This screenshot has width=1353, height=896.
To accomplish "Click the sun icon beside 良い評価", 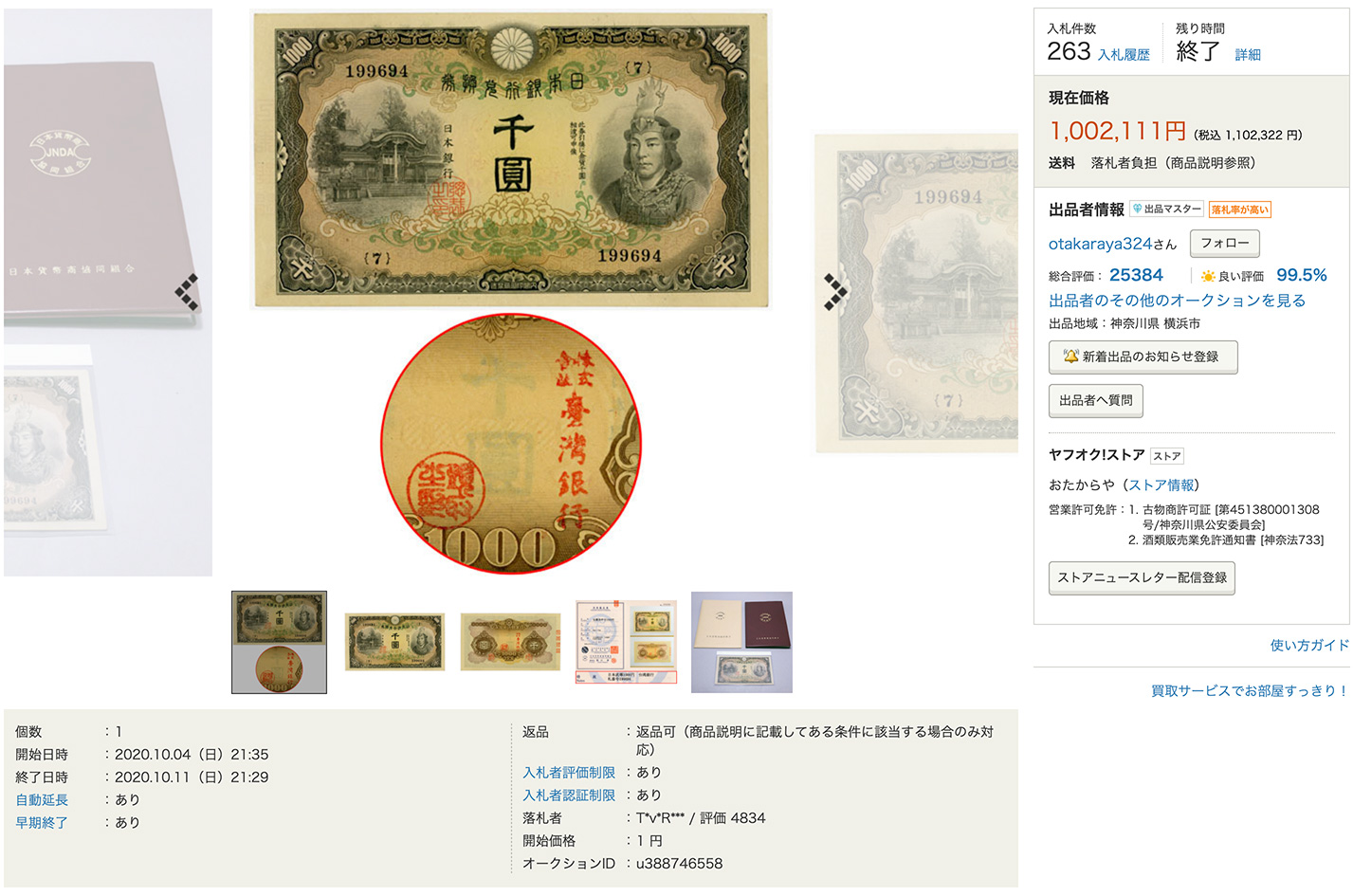I will coord(1208,276).
